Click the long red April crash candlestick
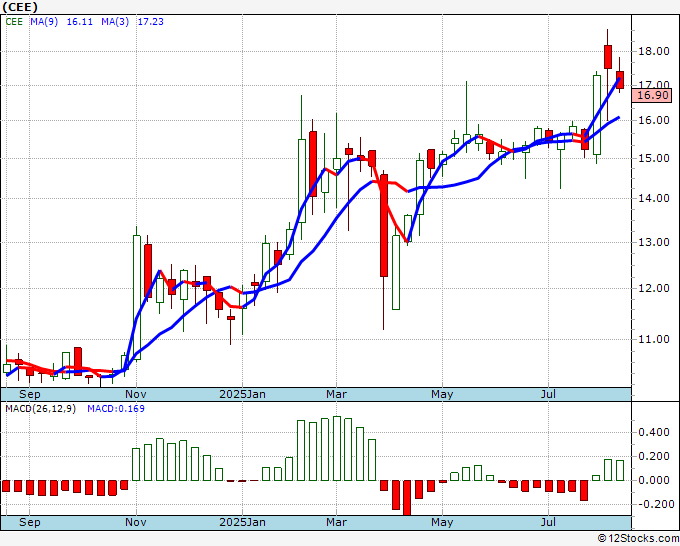 pyautogui.click(x=384, y=225)
